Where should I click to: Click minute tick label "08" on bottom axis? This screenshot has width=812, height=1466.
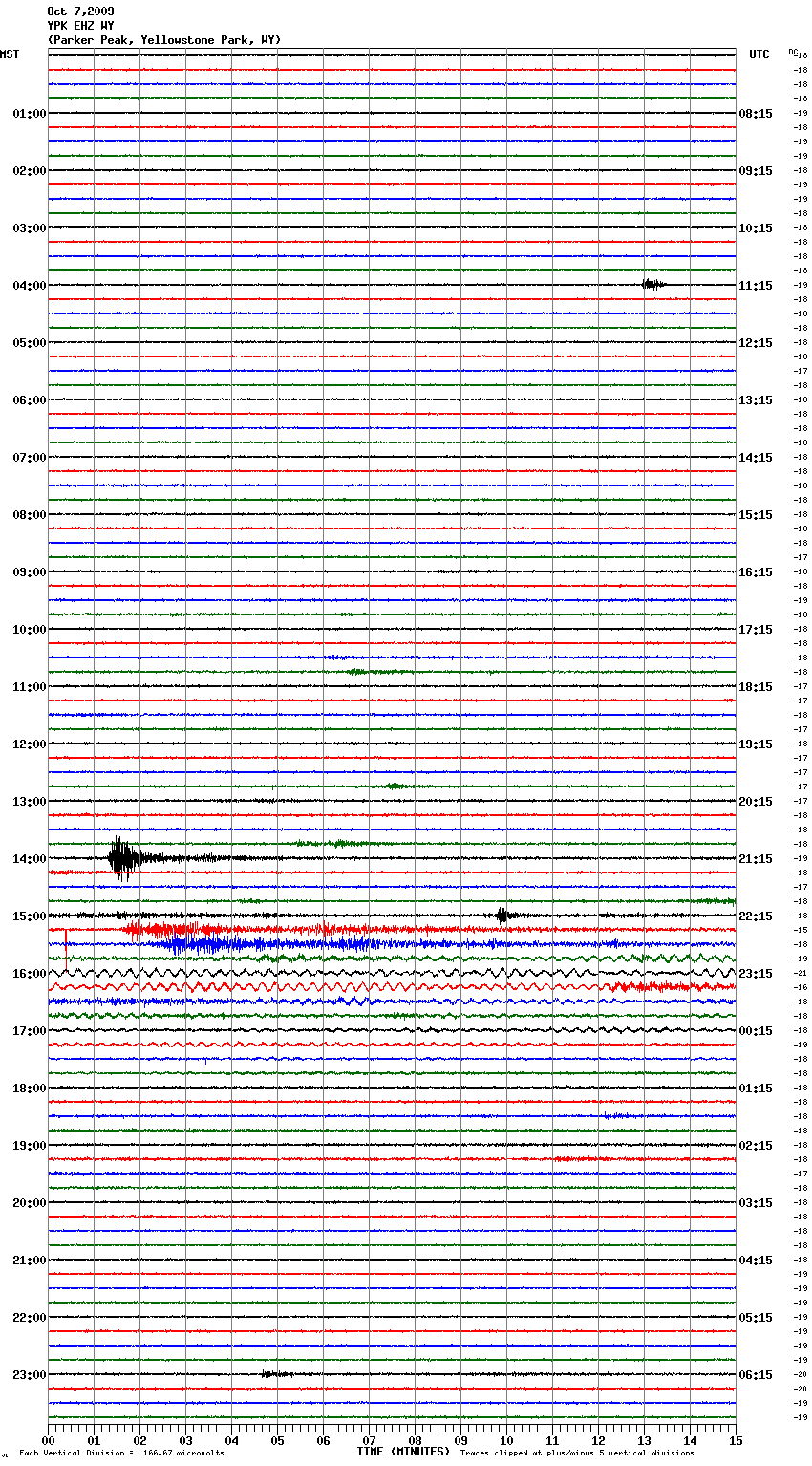point(415,1440)
